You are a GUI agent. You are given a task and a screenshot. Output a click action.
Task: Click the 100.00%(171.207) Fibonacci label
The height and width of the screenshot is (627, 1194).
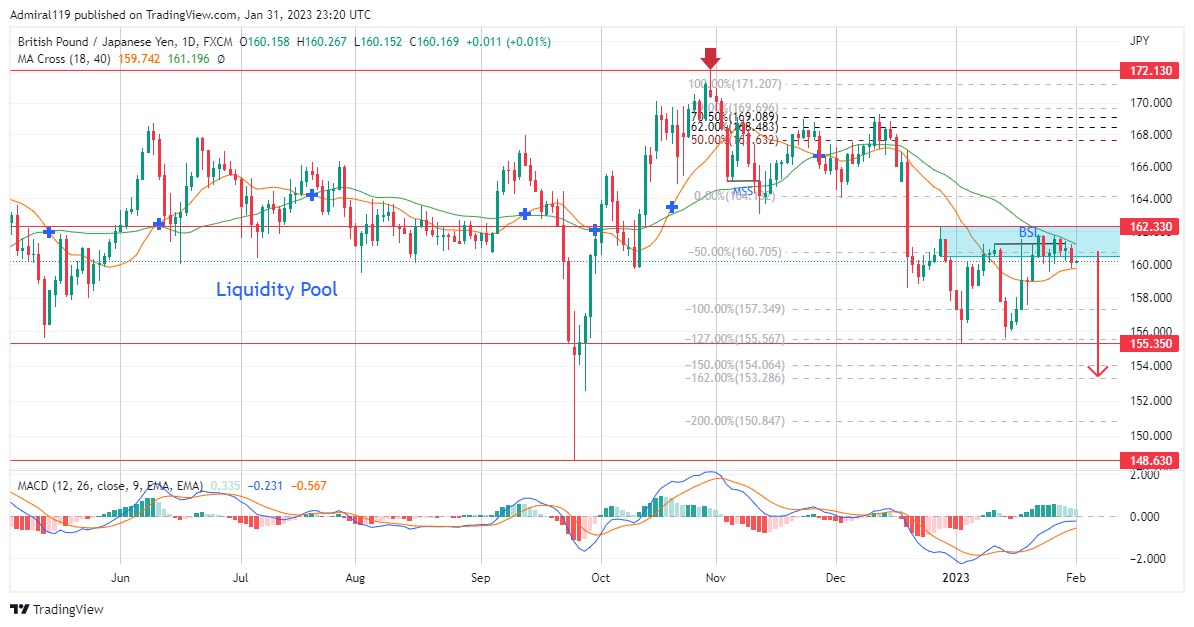(x=735, y=84)
